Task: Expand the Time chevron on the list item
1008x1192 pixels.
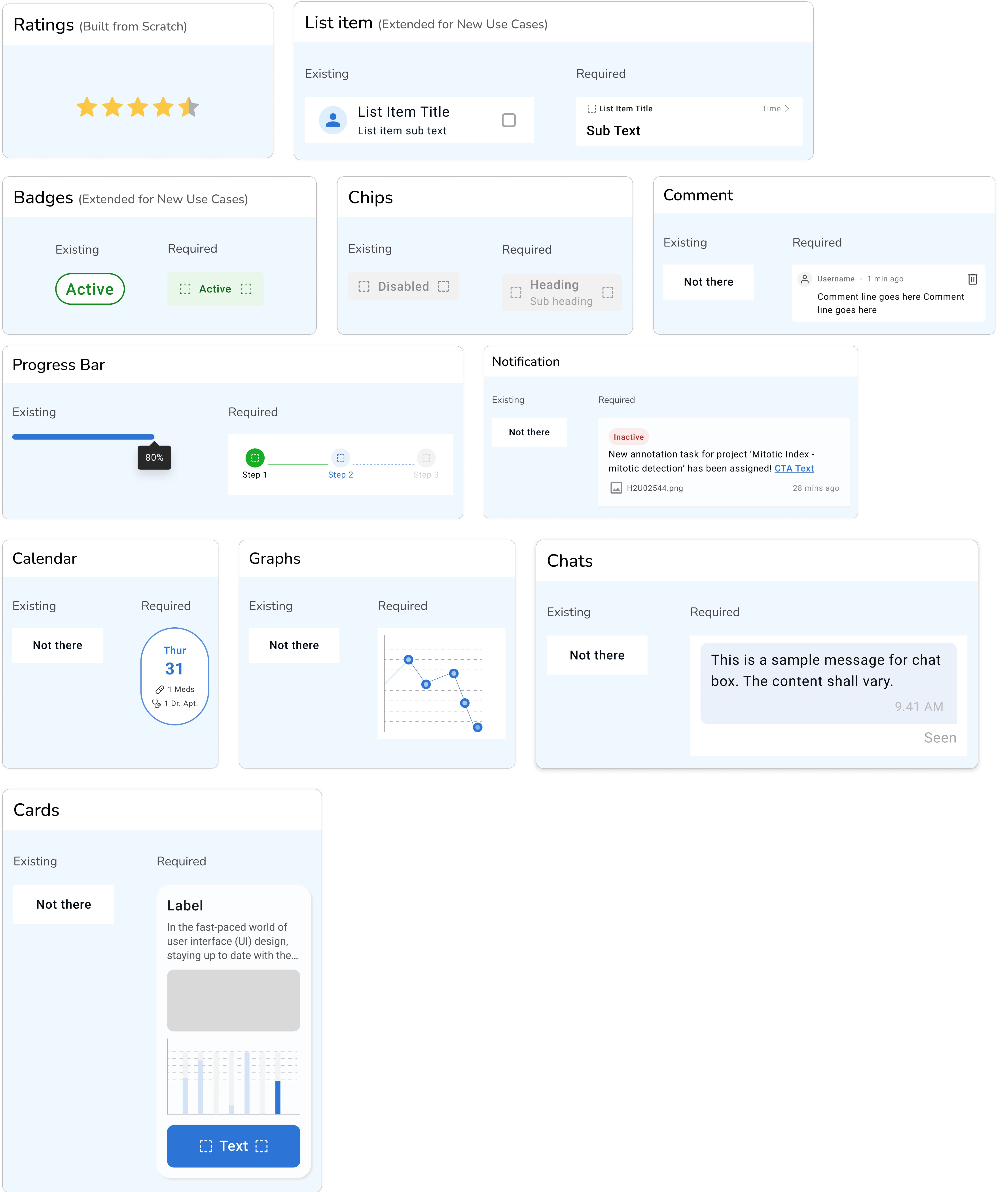Action: 787,108
